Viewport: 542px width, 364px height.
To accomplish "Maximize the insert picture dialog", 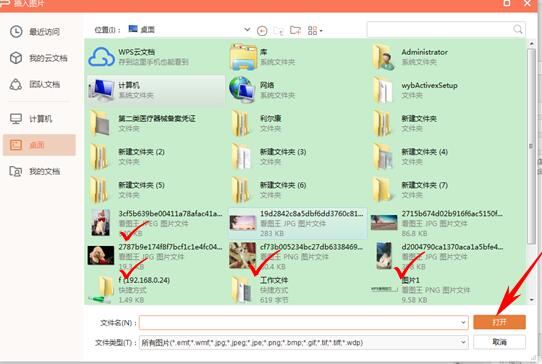I will coord(507,3).
